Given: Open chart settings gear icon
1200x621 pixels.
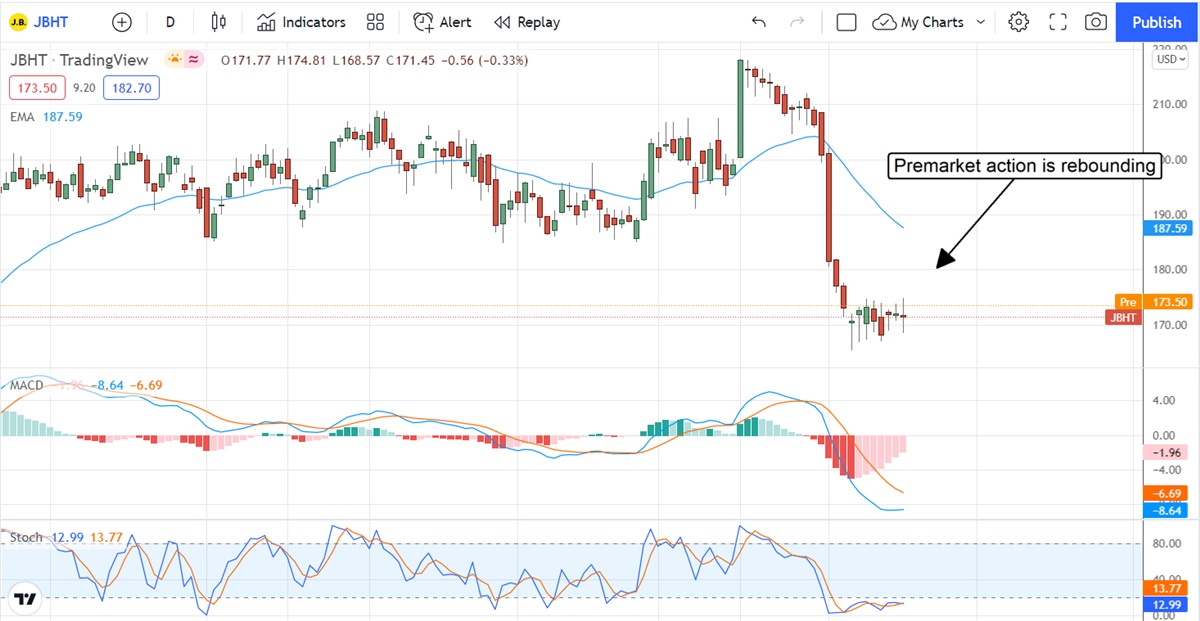Looking at the screenshot, I should (x=1018, y=22).
